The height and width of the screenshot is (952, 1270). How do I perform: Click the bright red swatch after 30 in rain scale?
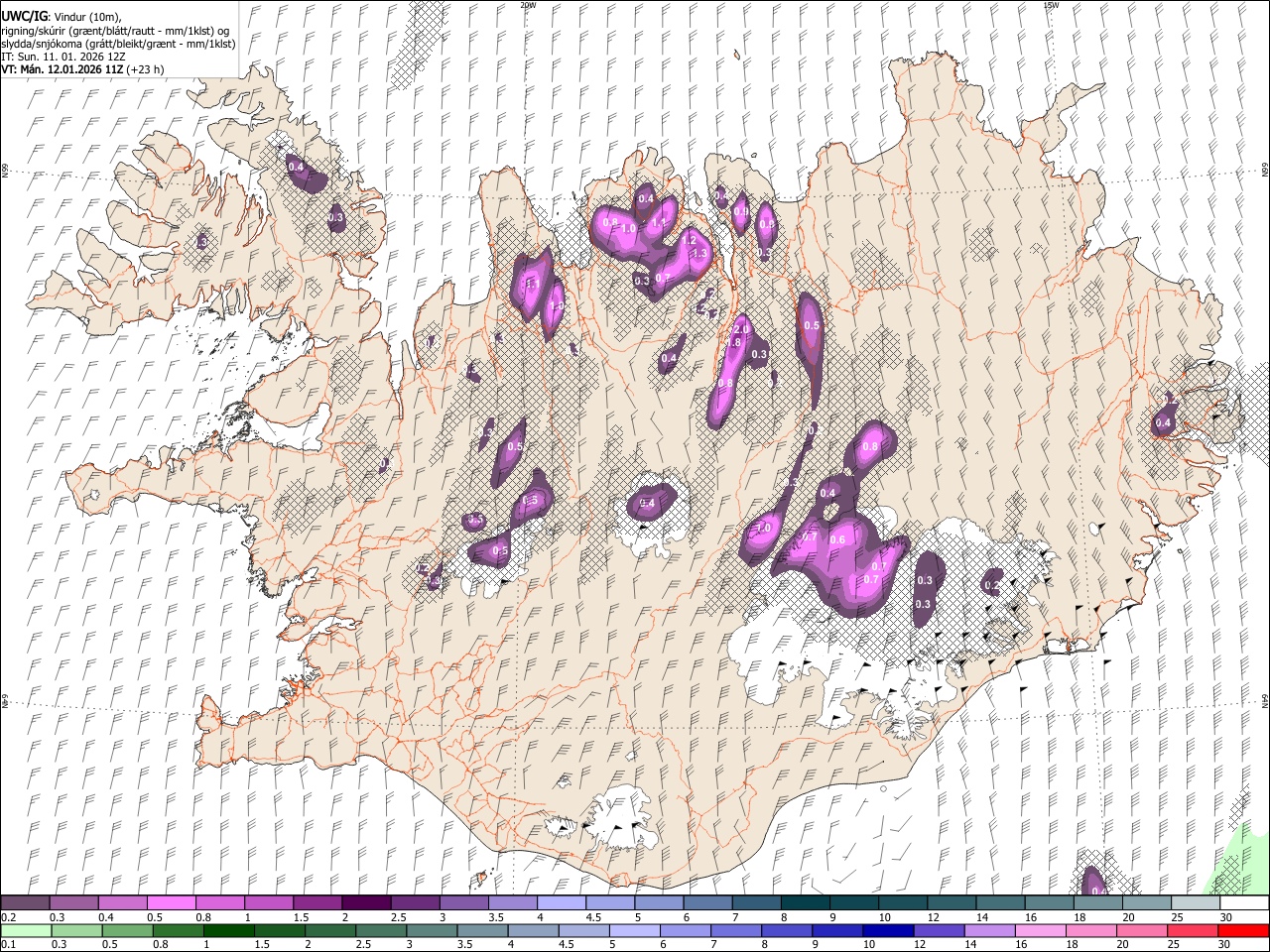pos(1244,930)
